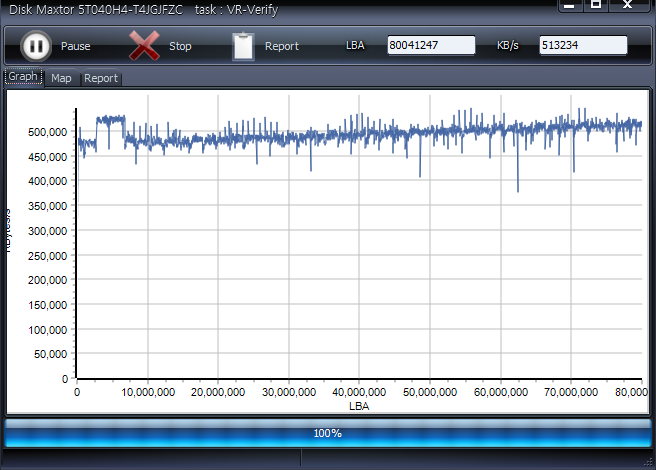Close the disk verify window

pos(628,5)
